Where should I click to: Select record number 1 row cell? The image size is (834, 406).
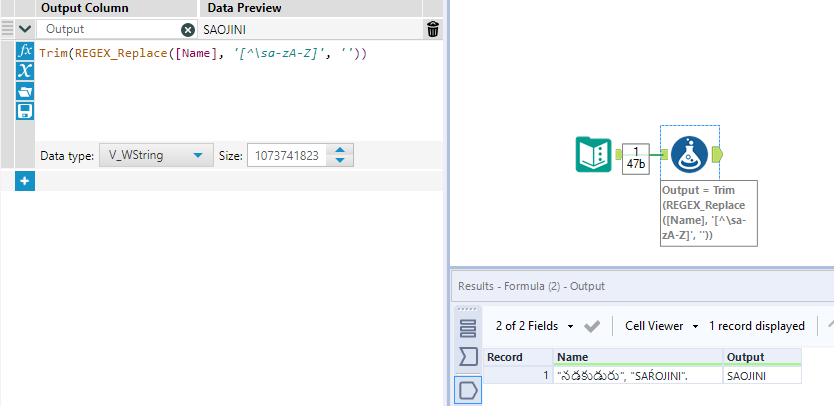pyautogui.click(x=518, y=375)
